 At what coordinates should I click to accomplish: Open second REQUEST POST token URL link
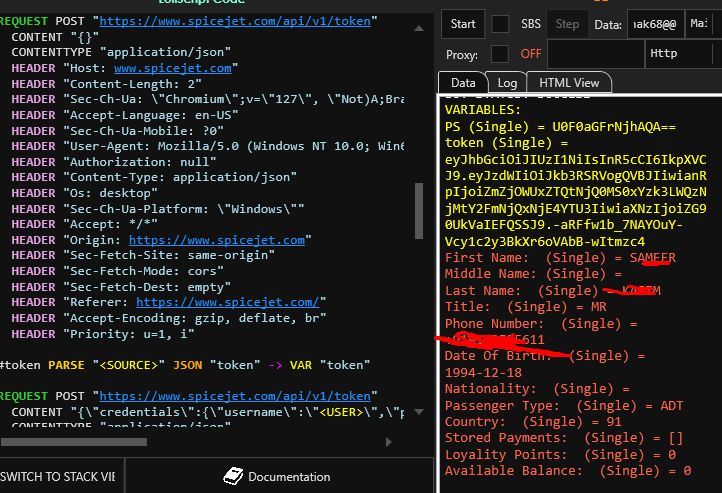[235, 396]
